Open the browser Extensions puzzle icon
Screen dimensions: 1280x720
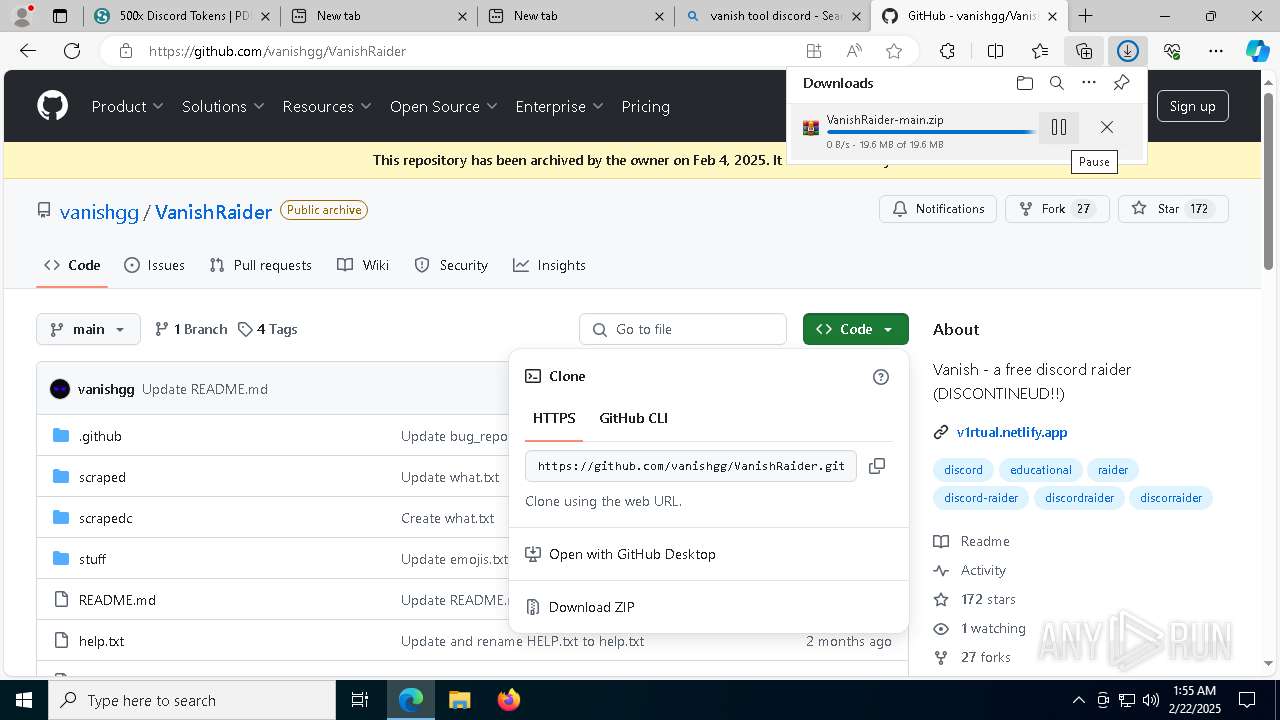[947, 51]
